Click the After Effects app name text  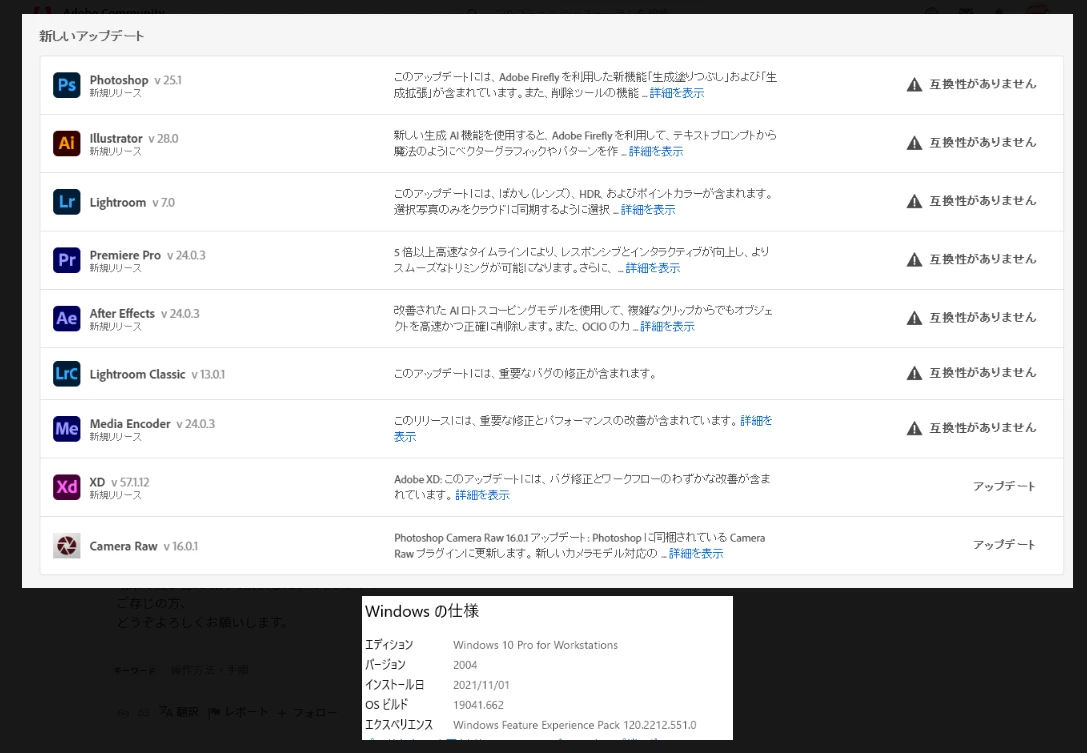(x=122, y=313)
